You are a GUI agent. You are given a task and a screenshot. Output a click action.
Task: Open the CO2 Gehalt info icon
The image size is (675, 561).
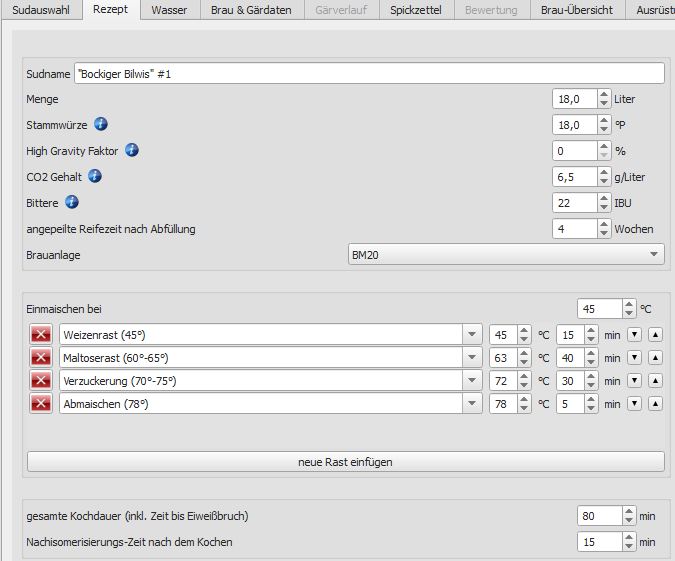(95, 176)
